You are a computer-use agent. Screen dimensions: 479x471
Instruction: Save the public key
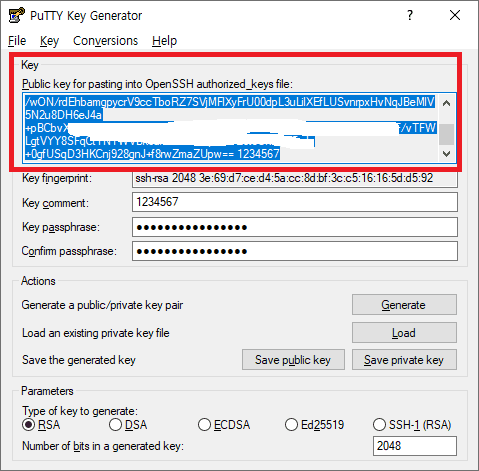click(x=293, y=360)
